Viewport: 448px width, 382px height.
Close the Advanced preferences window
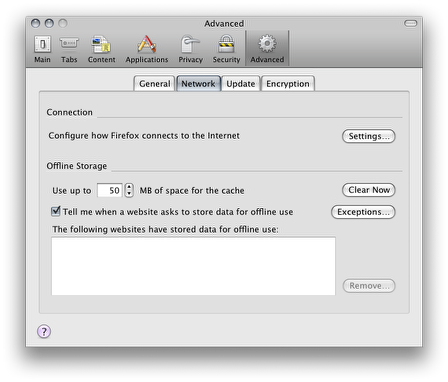click(x=35, y=23)
